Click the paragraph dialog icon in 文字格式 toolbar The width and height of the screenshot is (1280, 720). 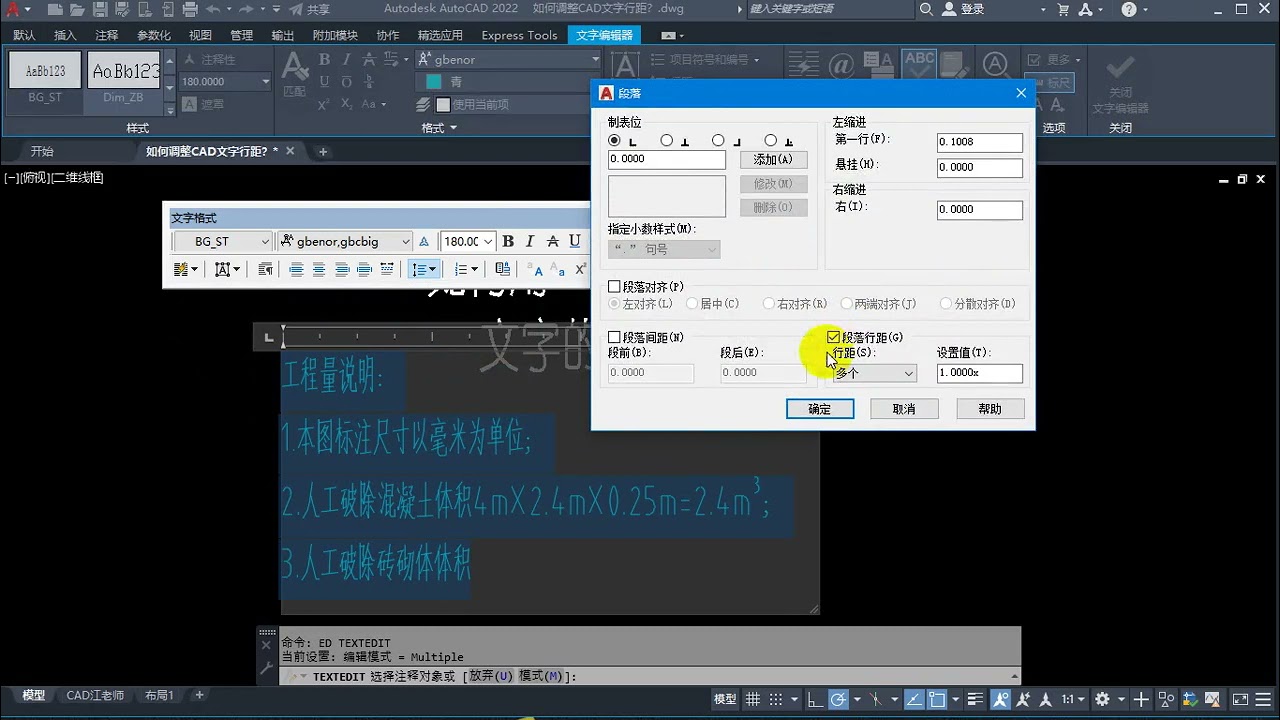point(266,269)
